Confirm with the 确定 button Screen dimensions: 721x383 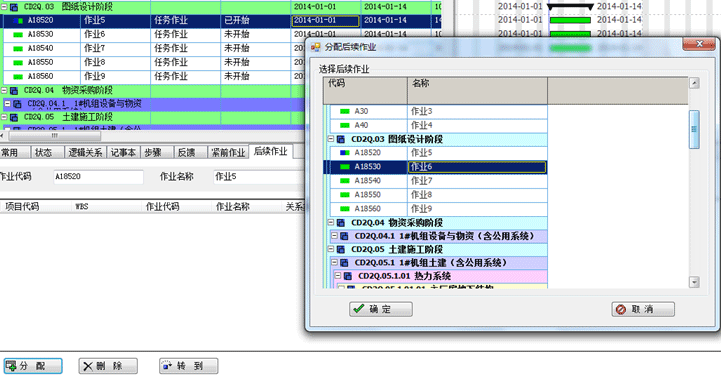point(381,309)
